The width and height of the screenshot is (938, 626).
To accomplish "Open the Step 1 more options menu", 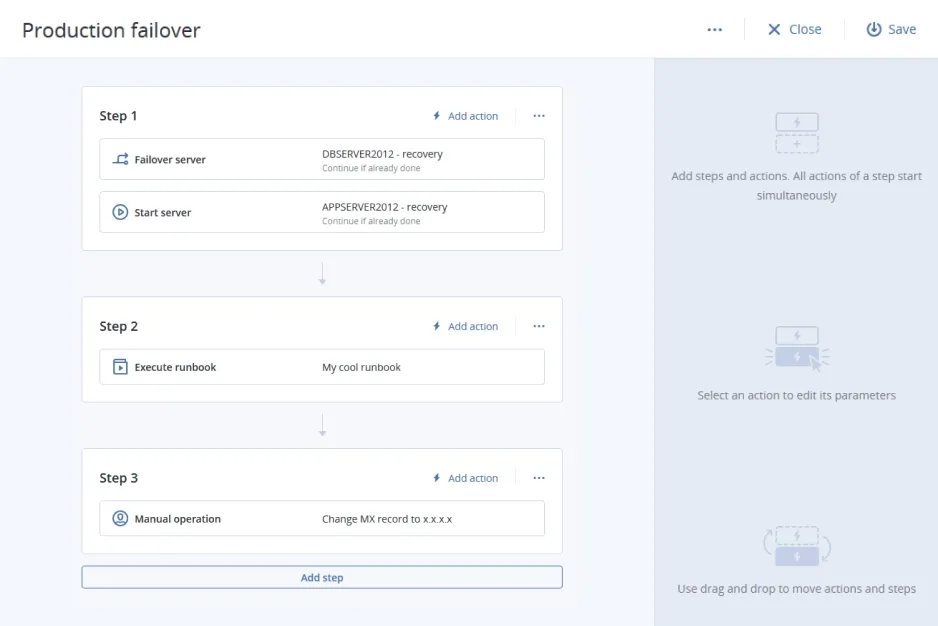I will (539, 116).
